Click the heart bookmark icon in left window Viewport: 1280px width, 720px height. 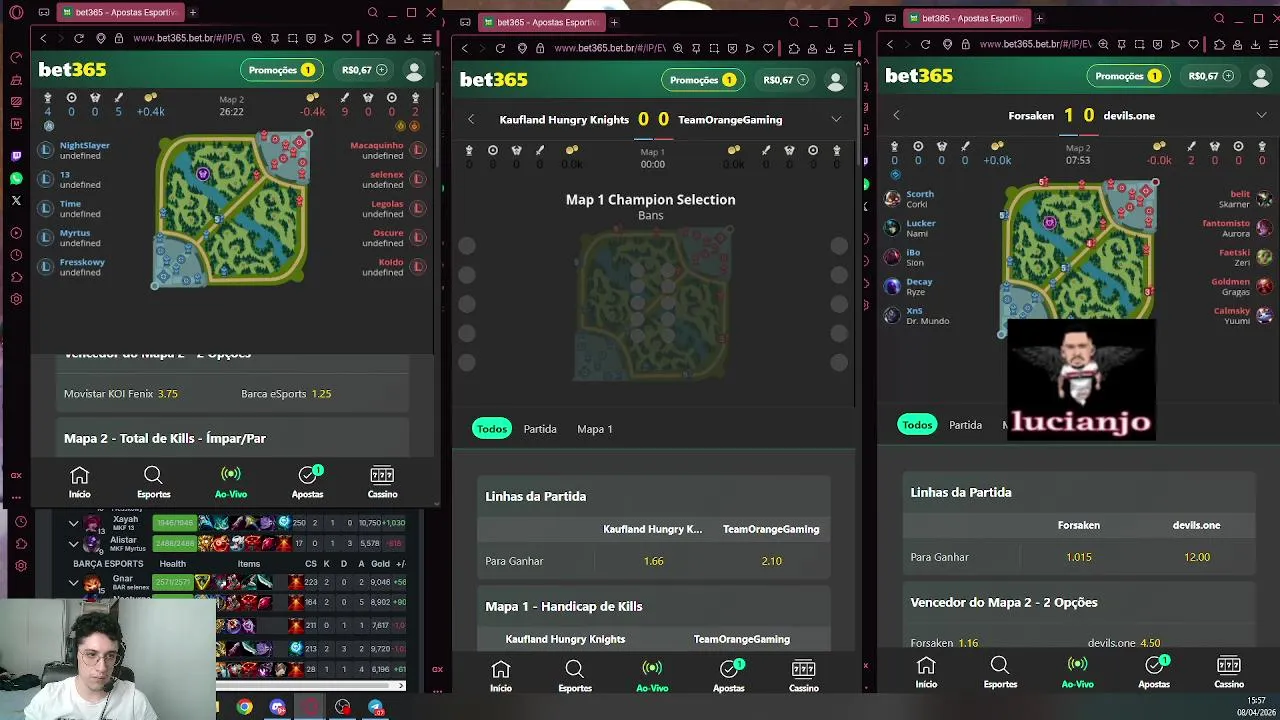347,38
